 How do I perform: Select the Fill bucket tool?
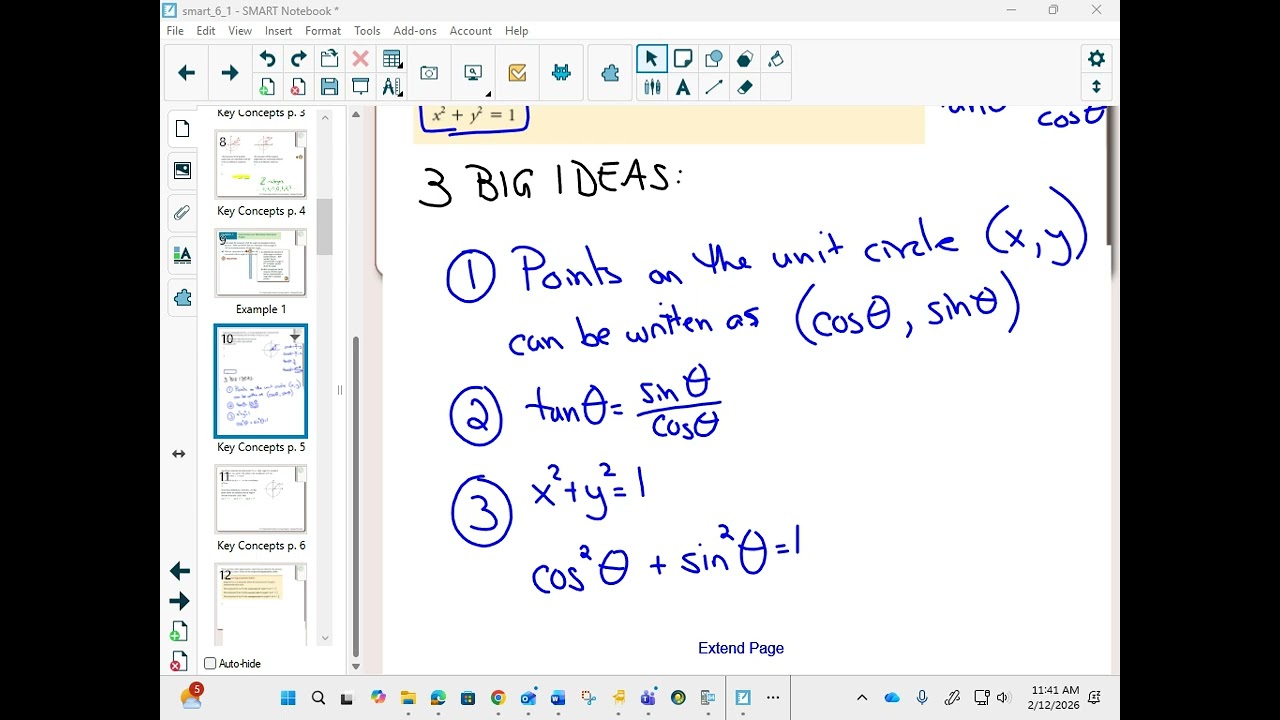[x=776, y=59]
